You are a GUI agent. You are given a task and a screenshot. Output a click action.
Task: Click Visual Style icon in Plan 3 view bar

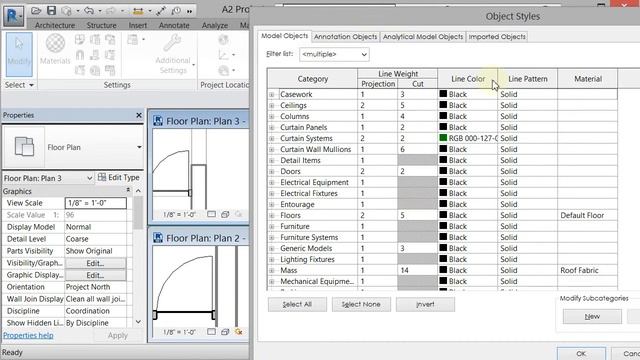click(225, 214)
